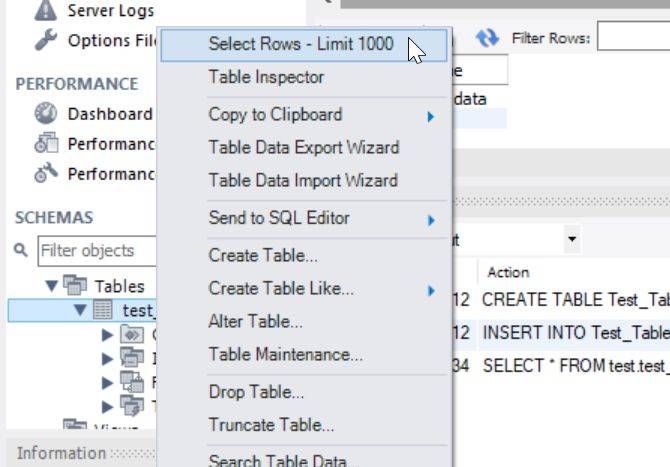Open Table Inspector from context menu
The width and height of the screenshot is (670, 467).
266,77
